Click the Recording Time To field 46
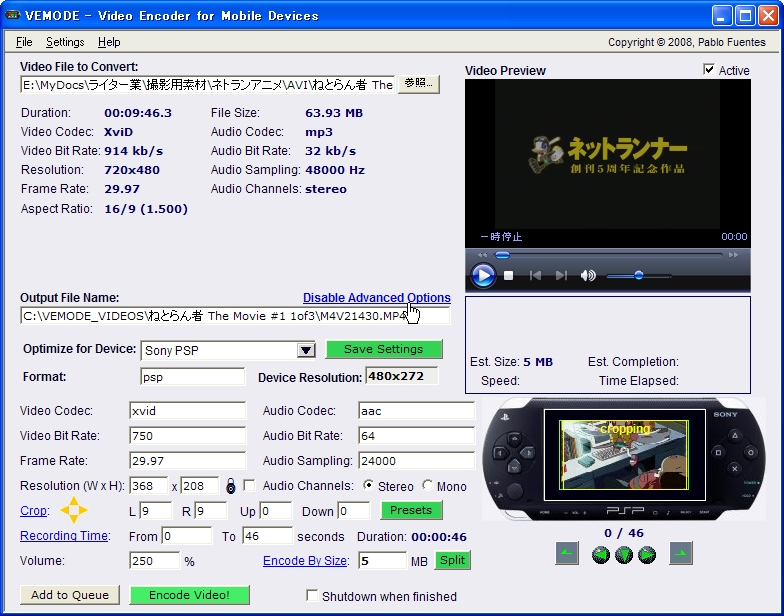 click(x=268, y=536)
